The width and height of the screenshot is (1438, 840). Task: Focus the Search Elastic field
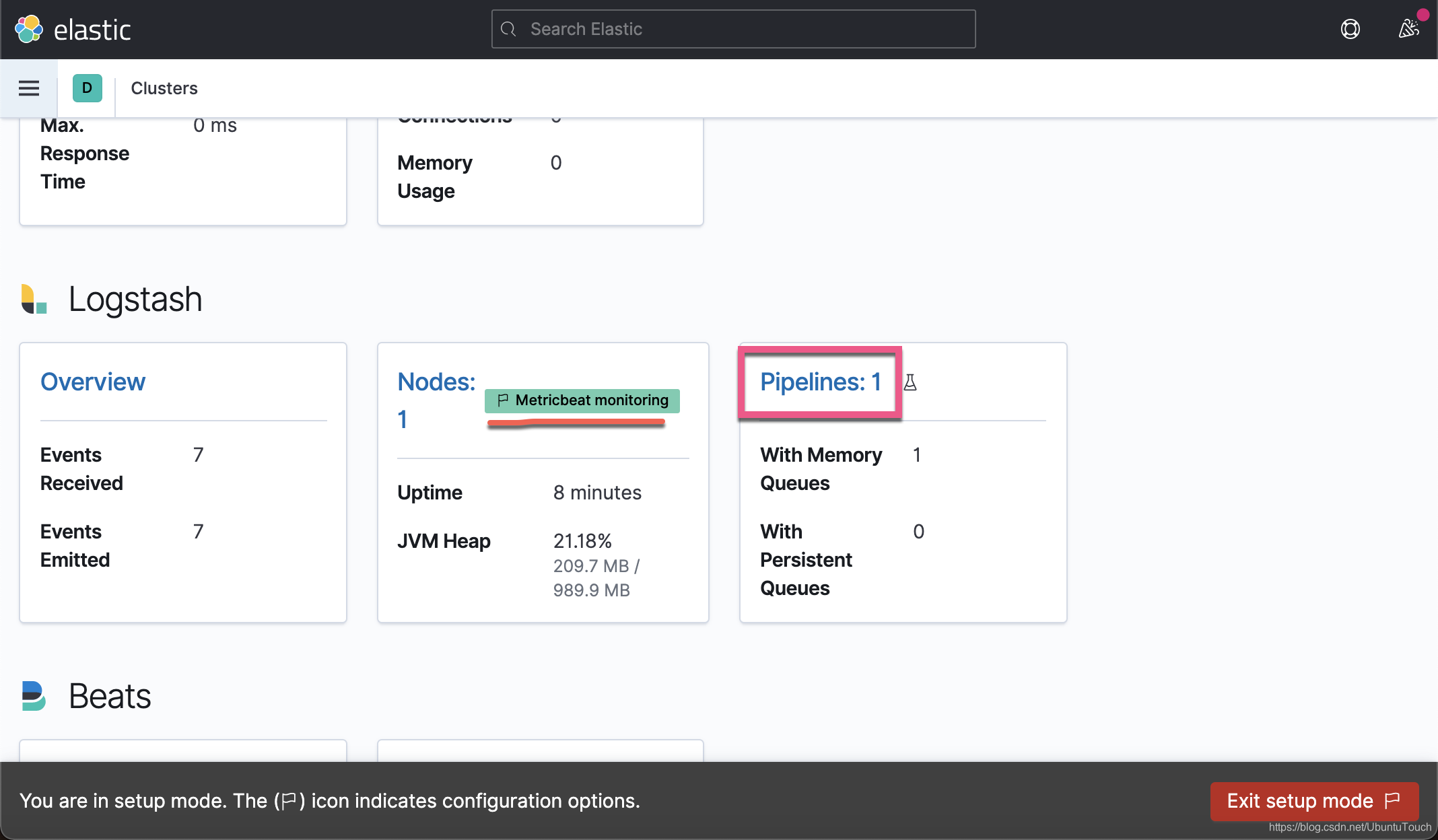(x=733, y=29)
